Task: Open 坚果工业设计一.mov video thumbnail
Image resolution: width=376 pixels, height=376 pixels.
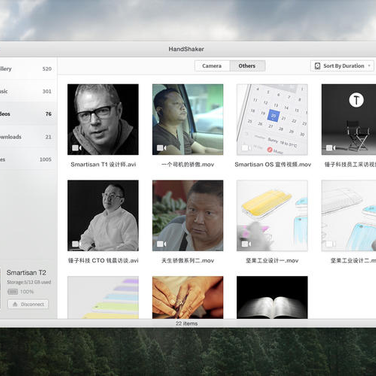Action: [272, 216]
